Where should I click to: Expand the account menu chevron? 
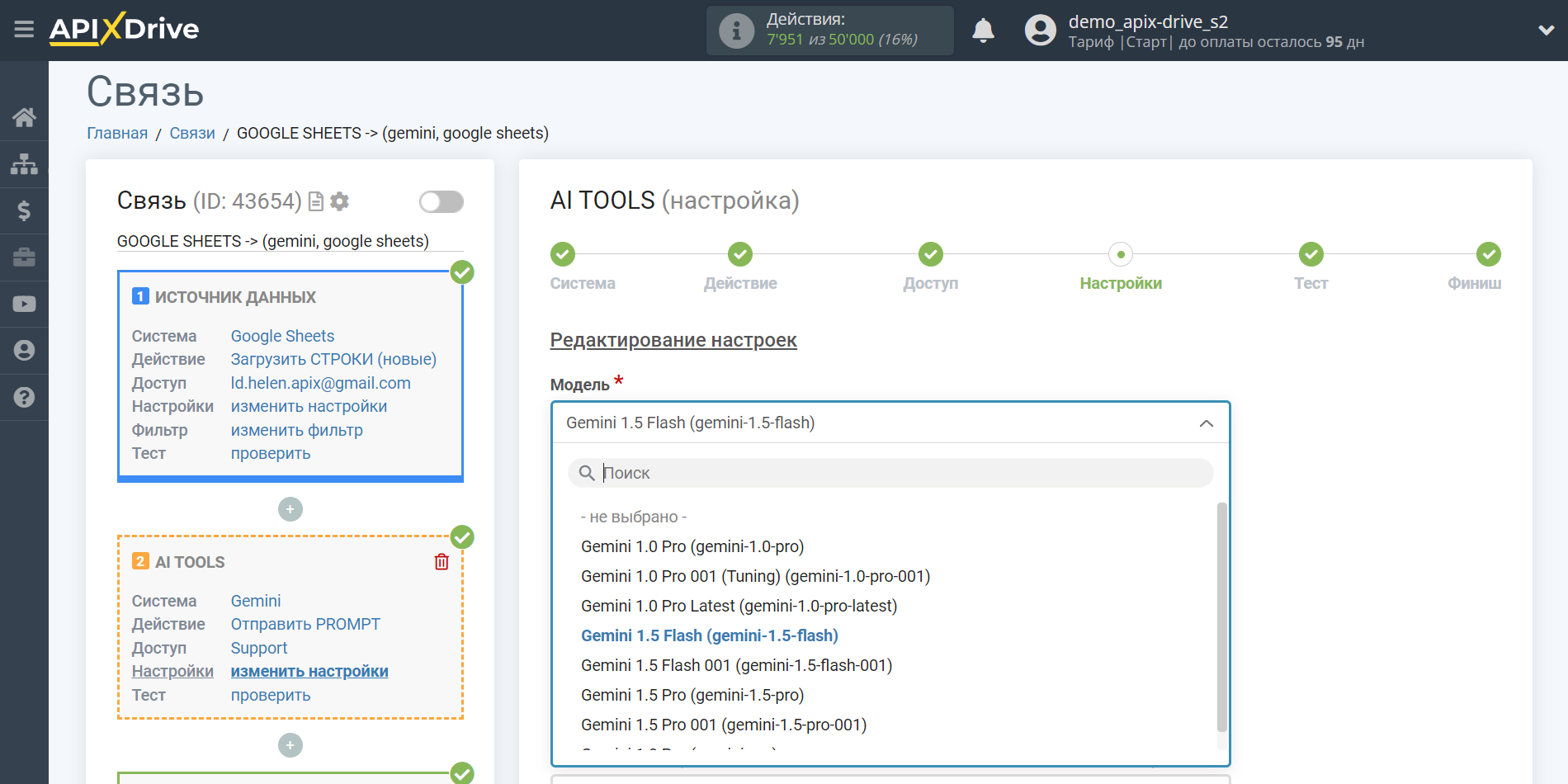click(1546, 30)
